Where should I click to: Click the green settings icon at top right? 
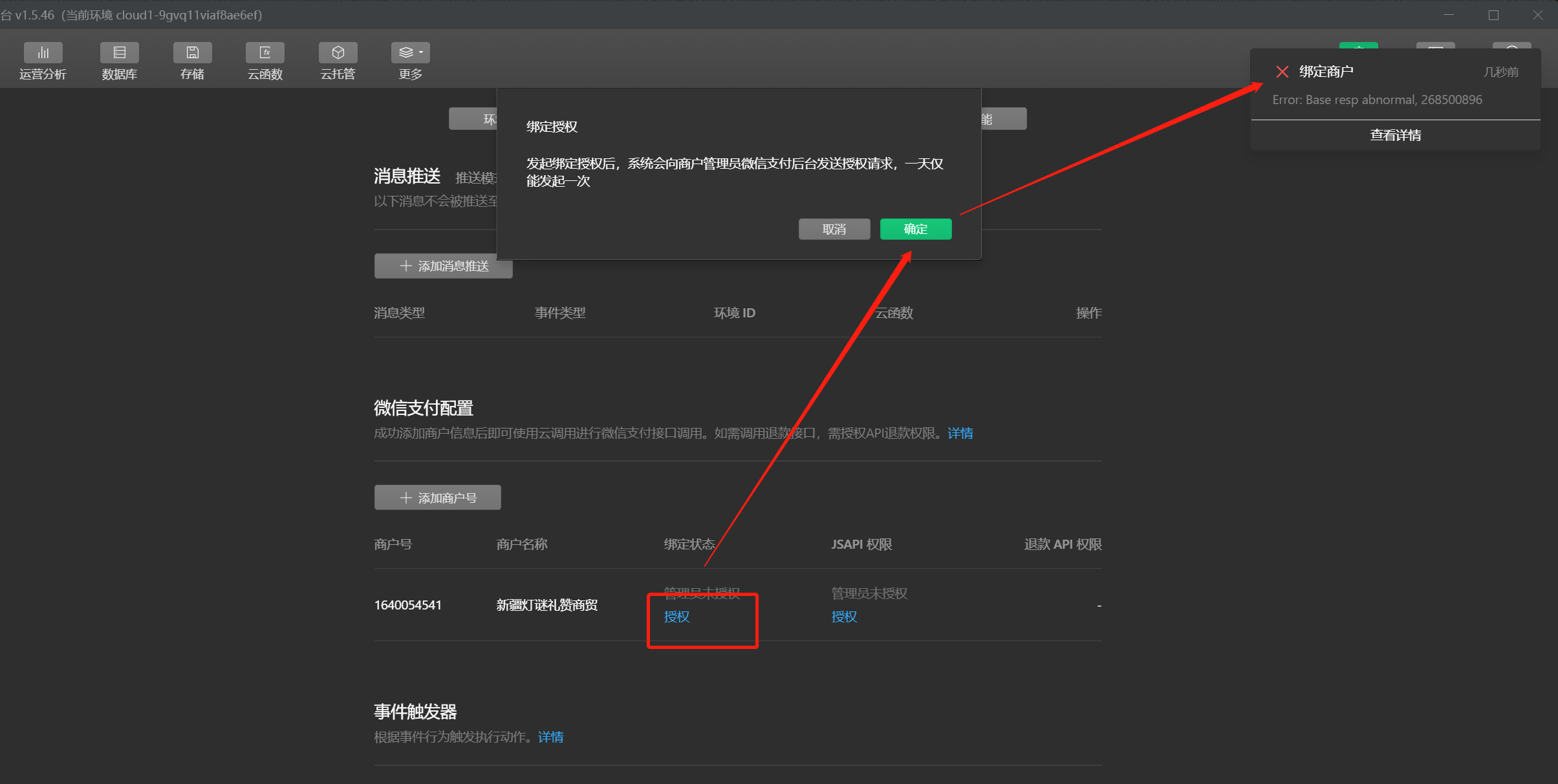pyautogui.click(x=1358, y=47)
